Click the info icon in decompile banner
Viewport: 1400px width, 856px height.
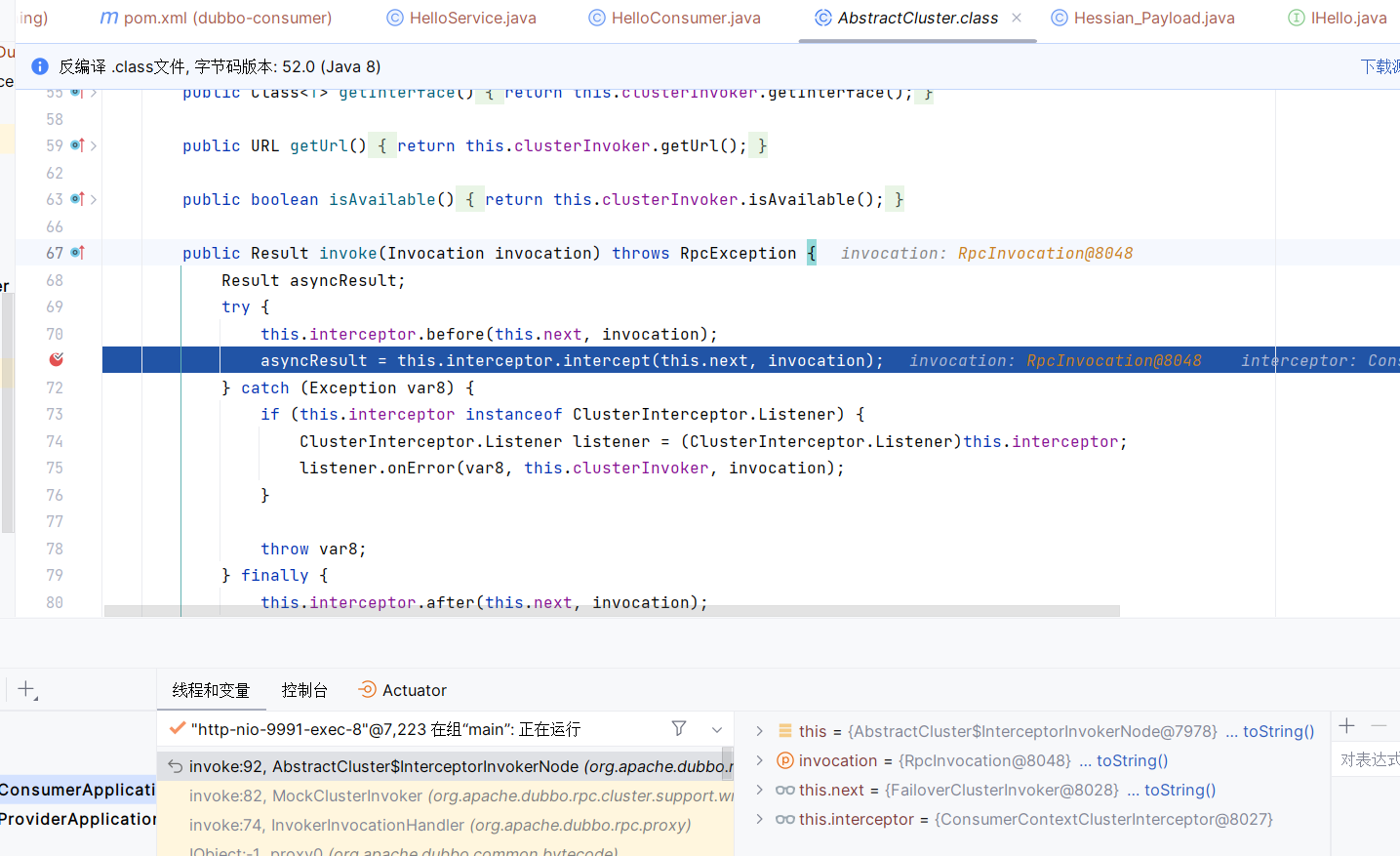tap(40, 66)
